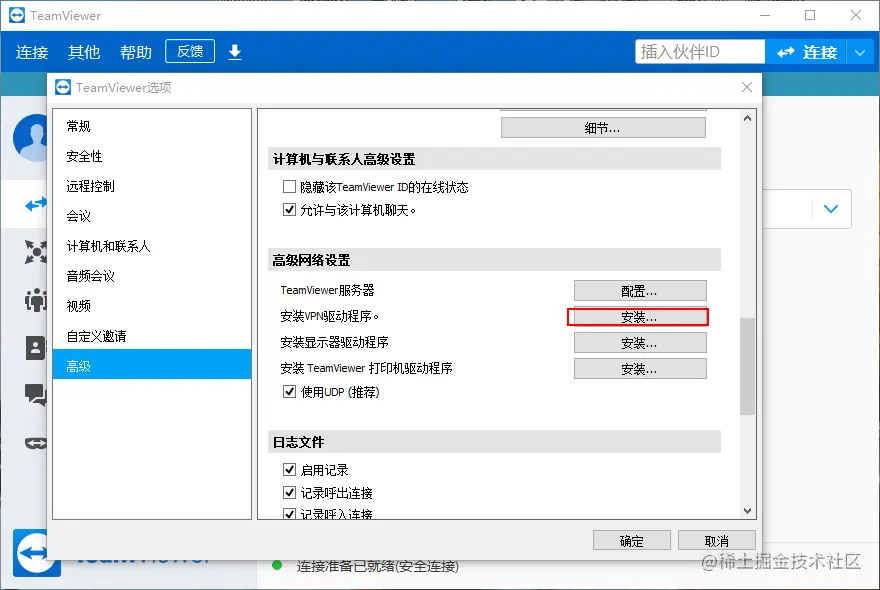
Task: Click 安装... for monitor driver
Action: [x=640, y=342]
